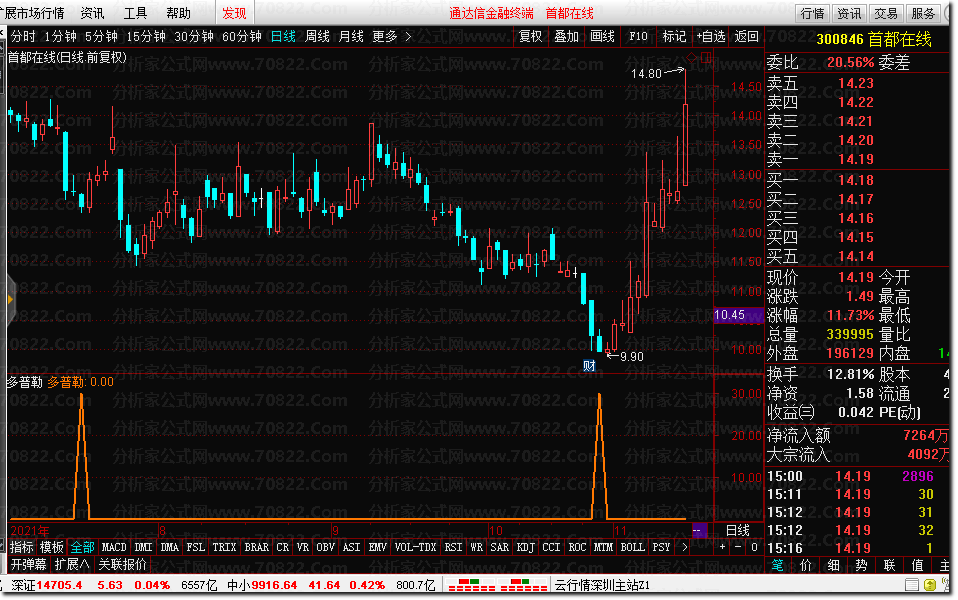958x600 pixels.
Task: Click 返回 to go back
Action: click(747, 37)
